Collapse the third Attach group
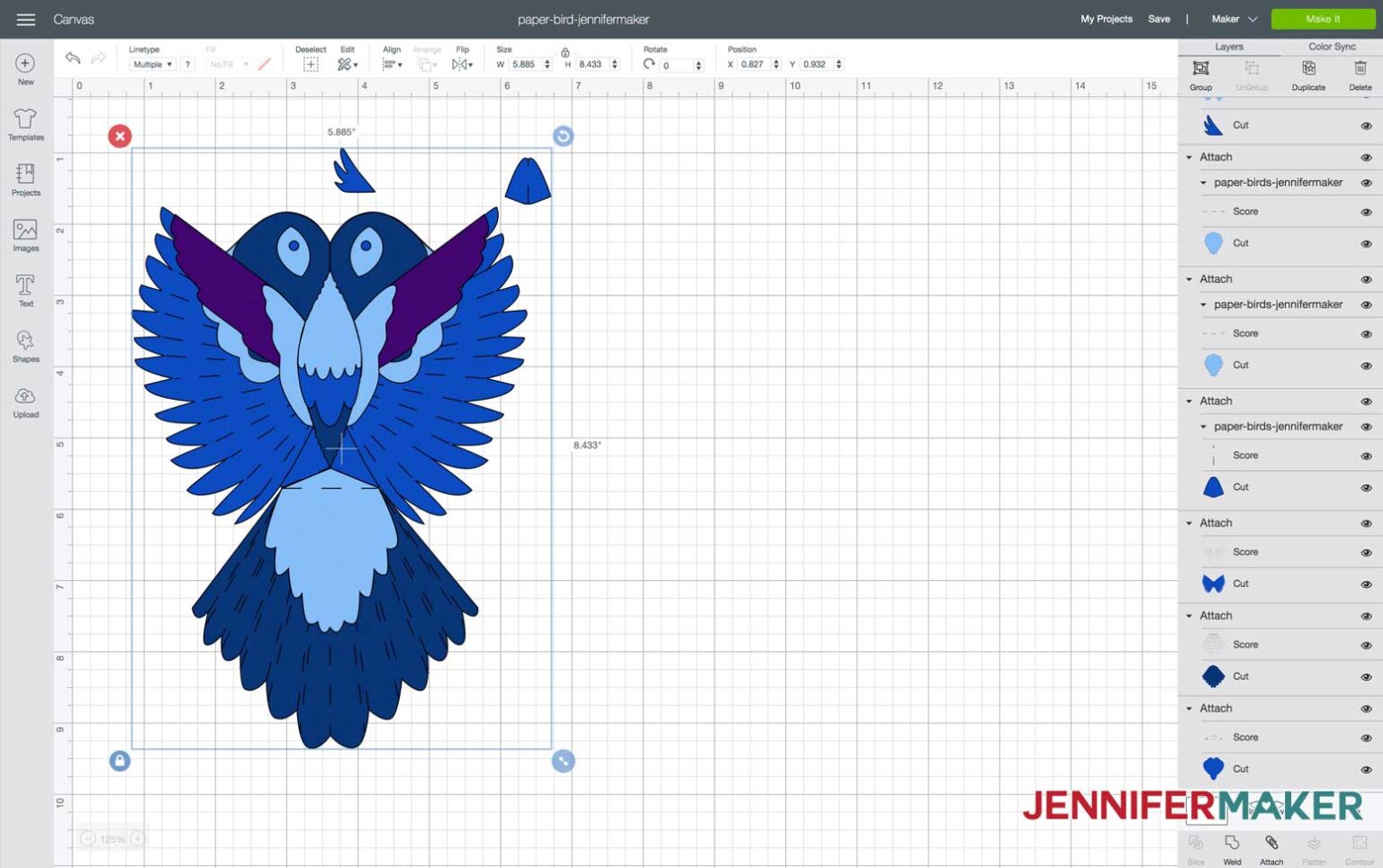Viewport: 1383px width, 868px height. (1189, 402)
